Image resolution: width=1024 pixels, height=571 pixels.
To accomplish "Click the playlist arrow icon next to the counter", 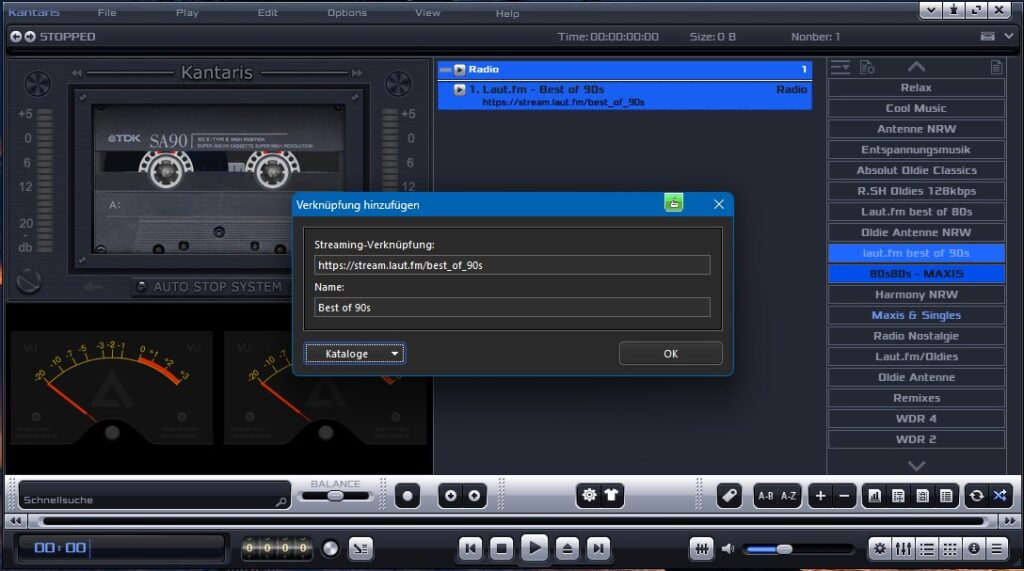I will pyautogui.click(x=360, y=549).
